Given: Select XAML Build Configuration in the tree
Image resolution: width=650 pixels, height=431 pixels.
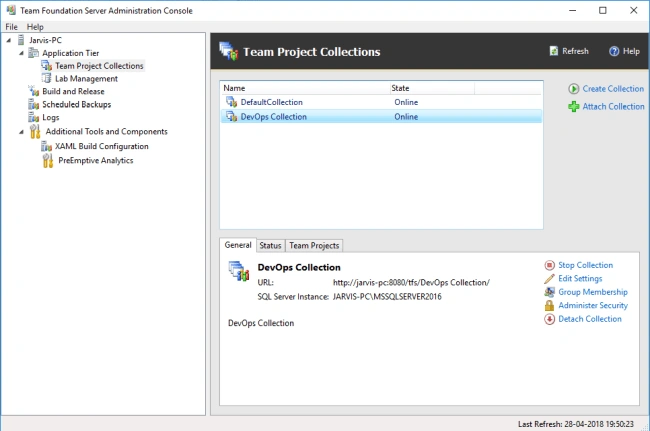Looking at the screenshot, I should point(102,146).
